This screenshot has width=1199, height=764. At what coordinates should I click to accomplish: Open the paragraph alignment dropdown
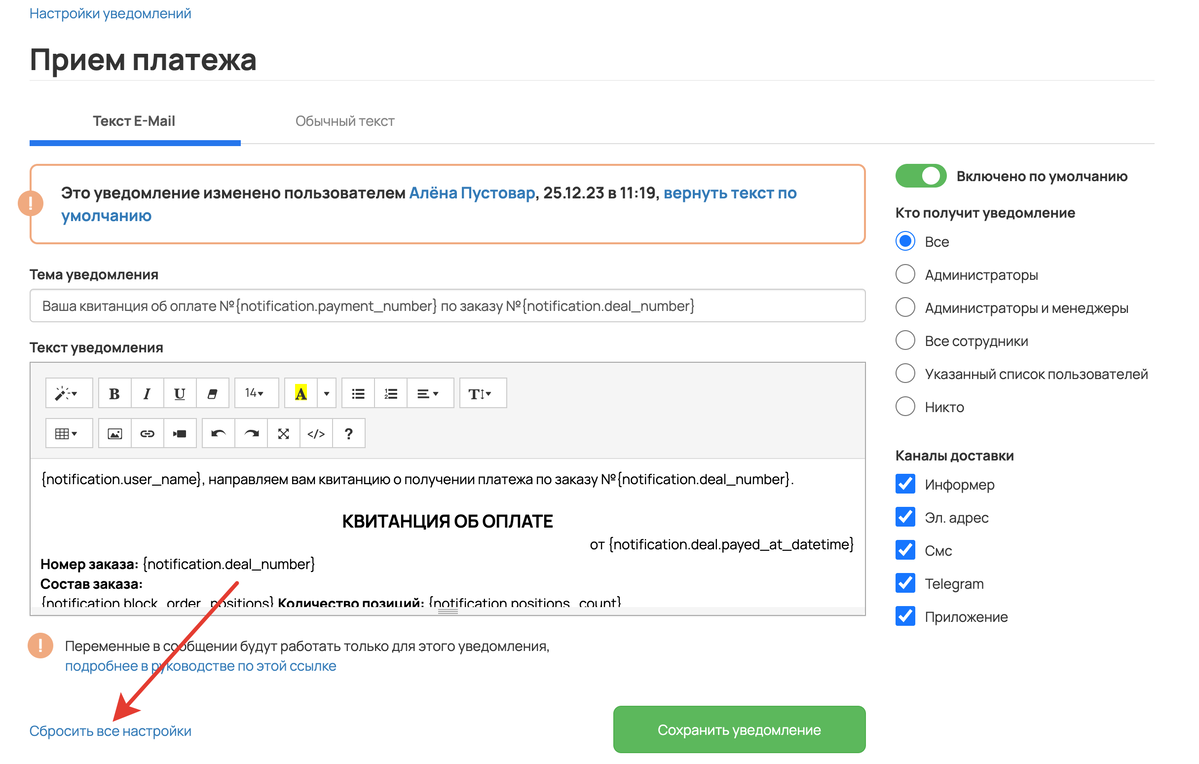[x=431, y=393]
